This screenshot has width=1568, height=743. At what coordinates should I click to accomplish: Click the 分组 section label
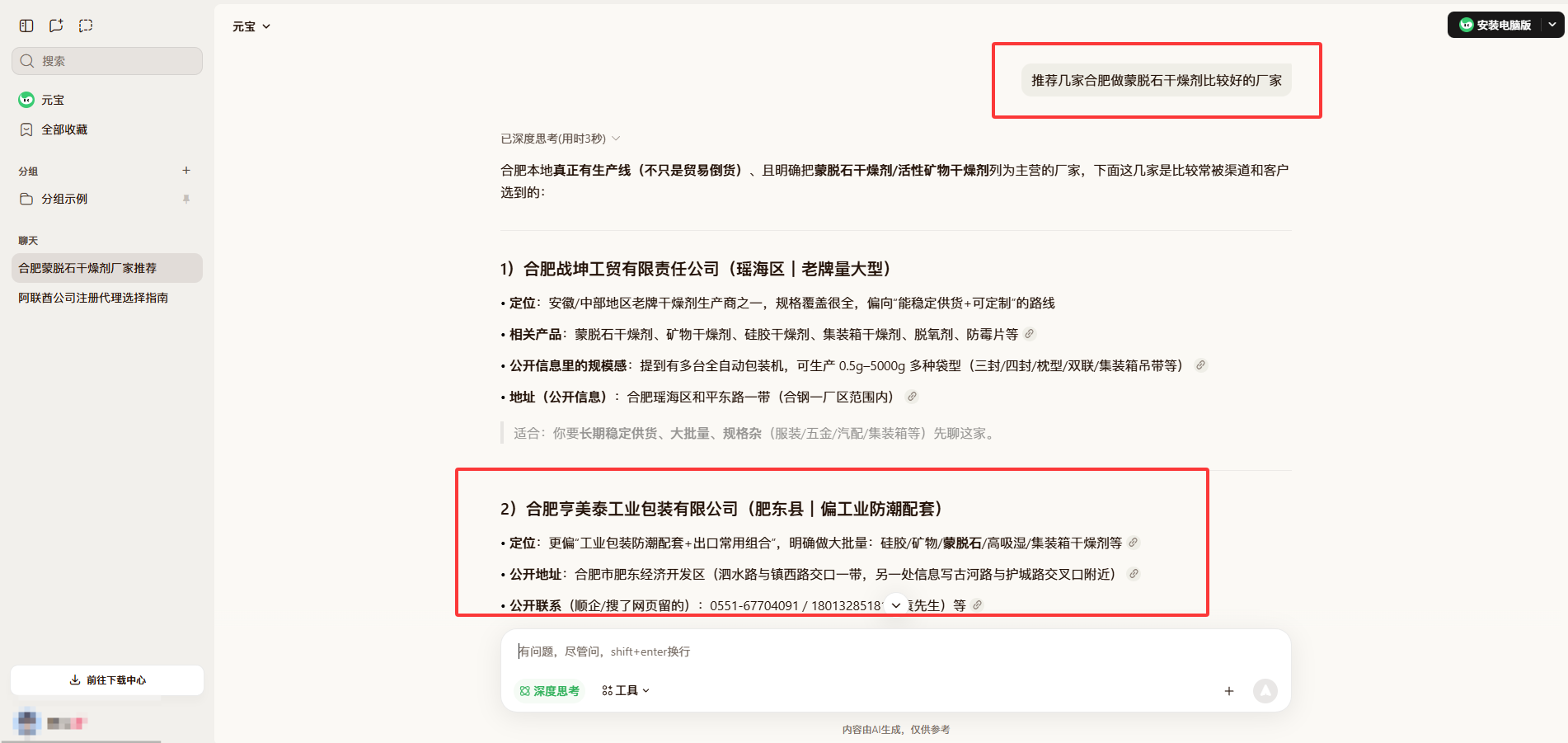point(28,172)
